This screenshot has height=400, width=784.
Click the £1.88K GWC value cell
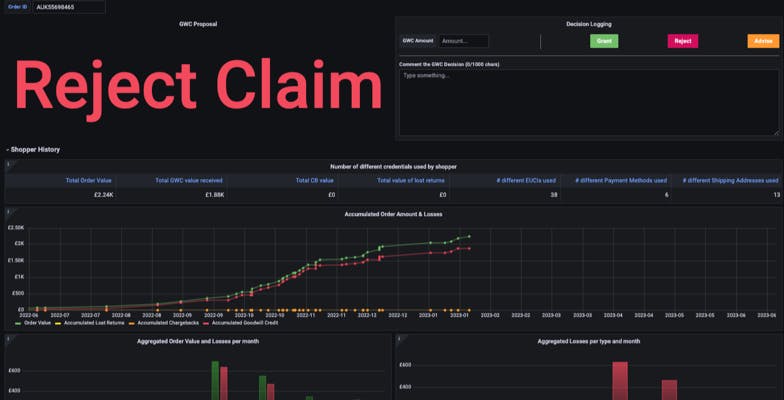[214, 195]
